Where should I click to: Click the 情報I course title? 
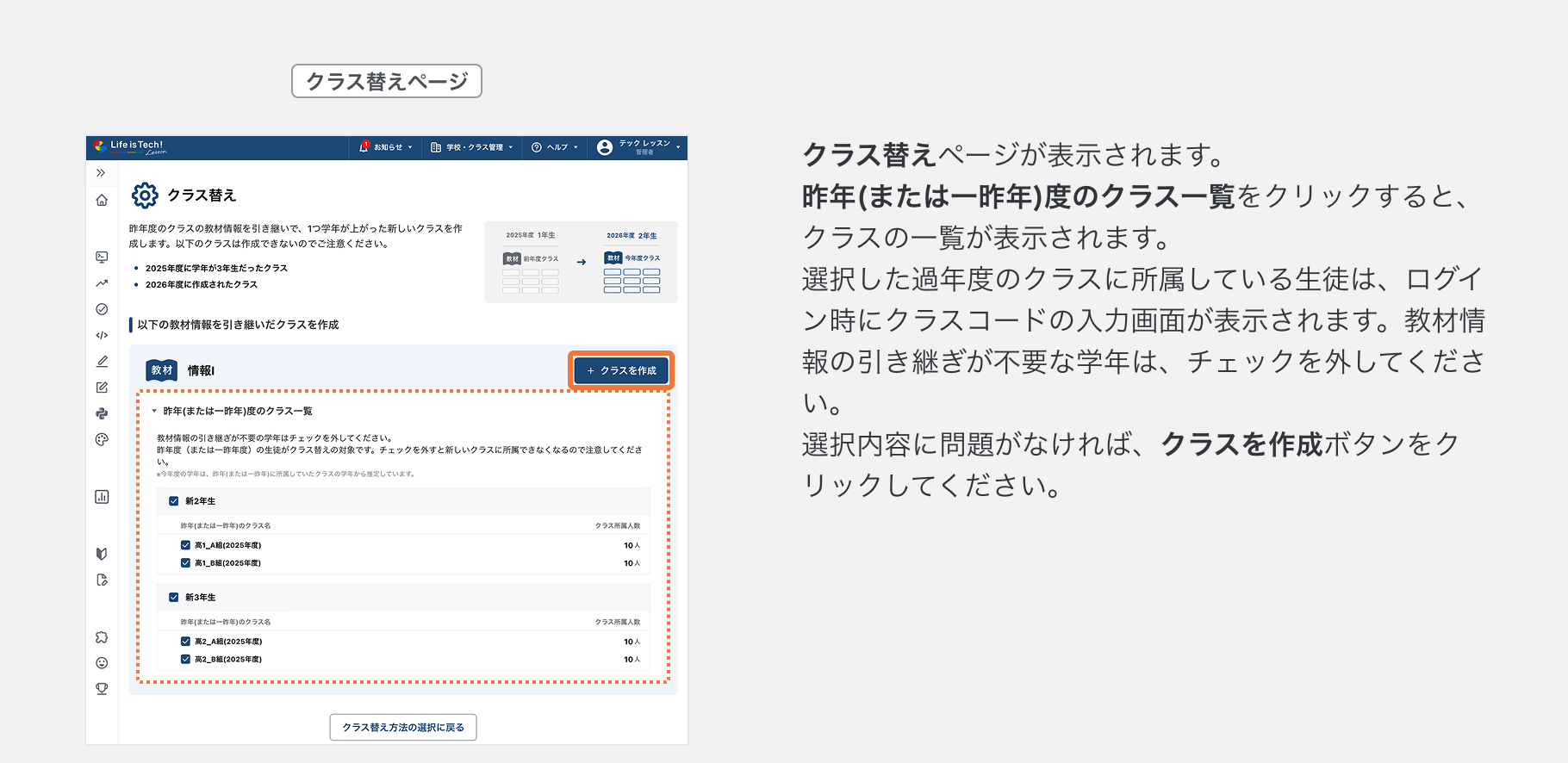[201, 370]
